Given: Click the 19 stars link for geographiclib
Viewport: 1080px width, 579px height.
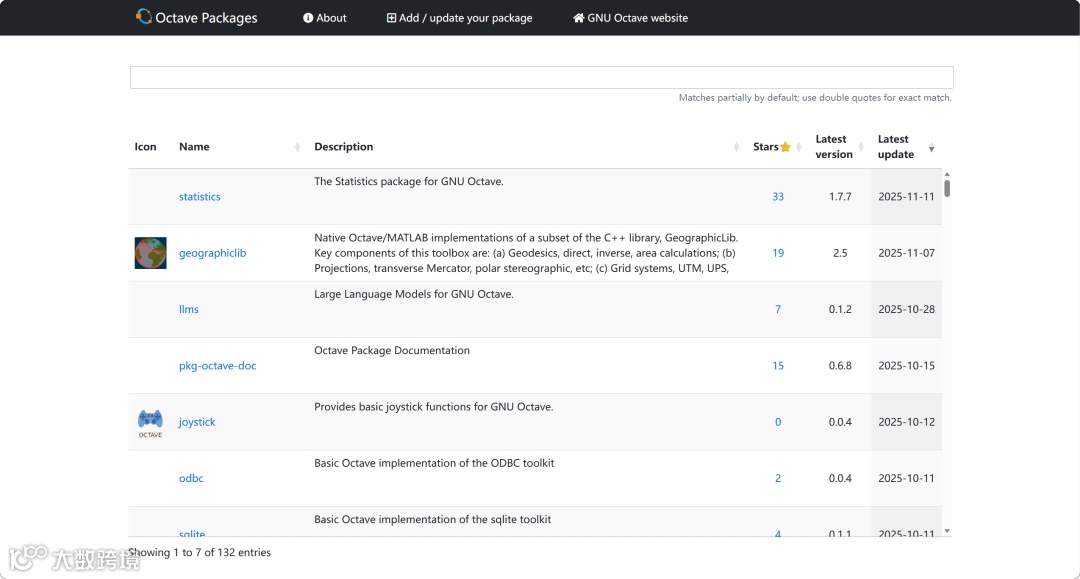Looking at the screenshot, I should 778,253.
